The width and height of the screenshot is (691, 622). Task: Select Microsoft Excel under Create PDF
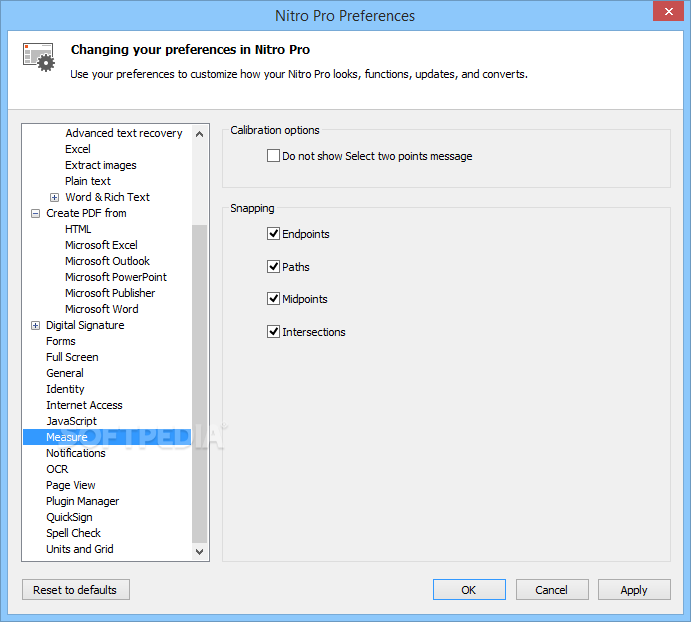pos(101,245)
